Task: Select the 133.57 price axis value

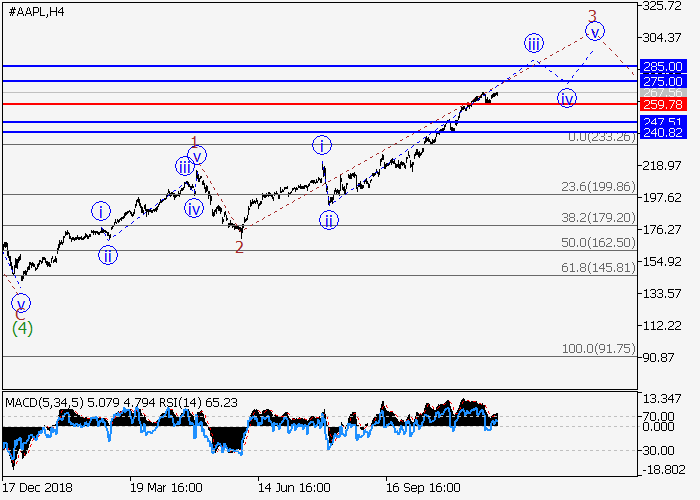Action: pyautogui.click(x=662, y=294)
